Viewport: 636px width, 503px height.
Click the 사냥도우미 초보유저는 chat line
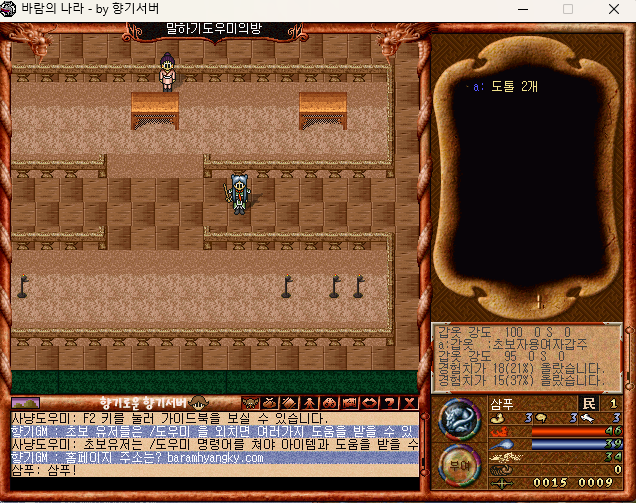(215, 445)
